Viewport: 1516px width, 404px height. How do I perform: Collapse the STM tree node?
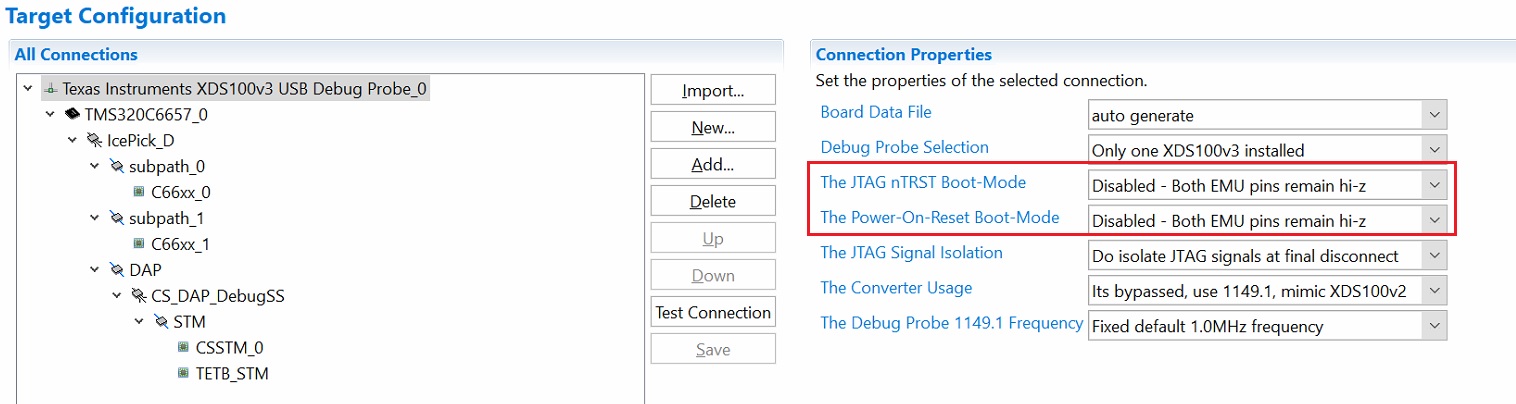click(139, 322)
